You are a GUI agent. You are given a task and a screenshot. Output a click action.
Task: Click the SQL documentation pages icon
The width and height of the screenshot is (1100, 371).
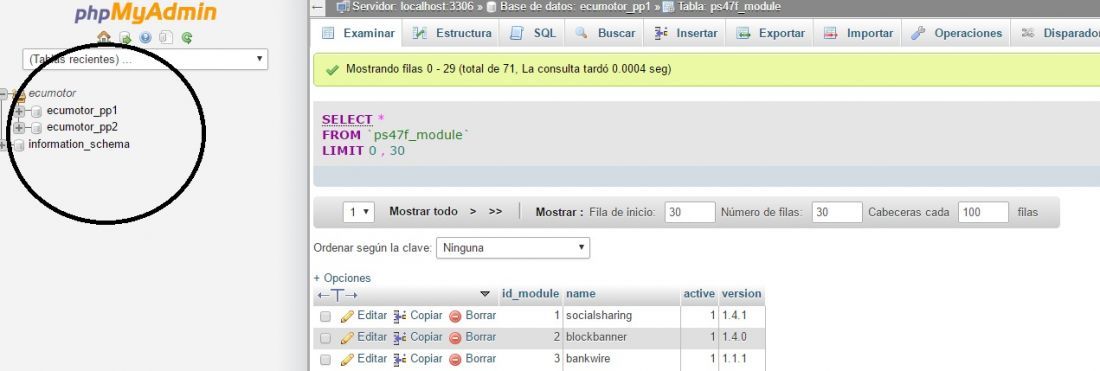click(166, 38)
